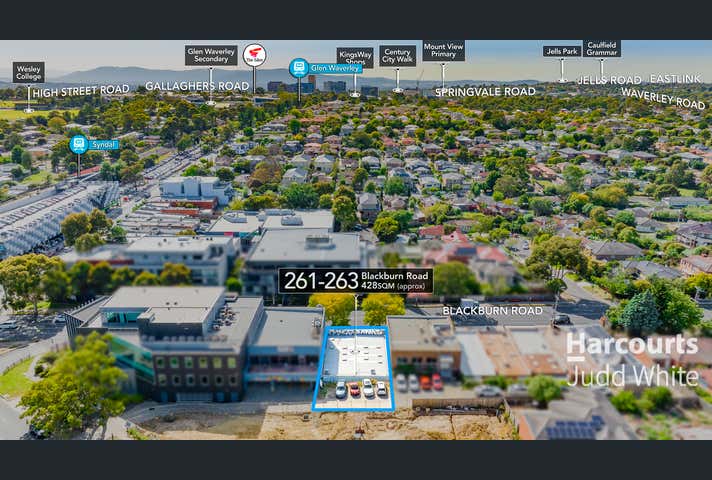Click the blue Glen Waverley station name tag
This screenshot has width=712, height=480.
click(x=336, y=69)
